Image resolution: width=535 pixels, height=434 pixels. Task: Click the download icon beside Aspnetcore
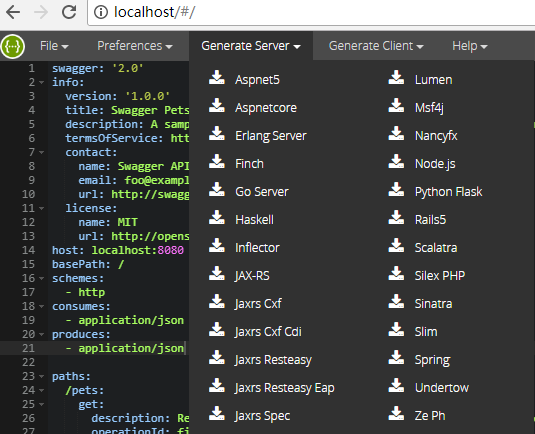tap(217, 105)
